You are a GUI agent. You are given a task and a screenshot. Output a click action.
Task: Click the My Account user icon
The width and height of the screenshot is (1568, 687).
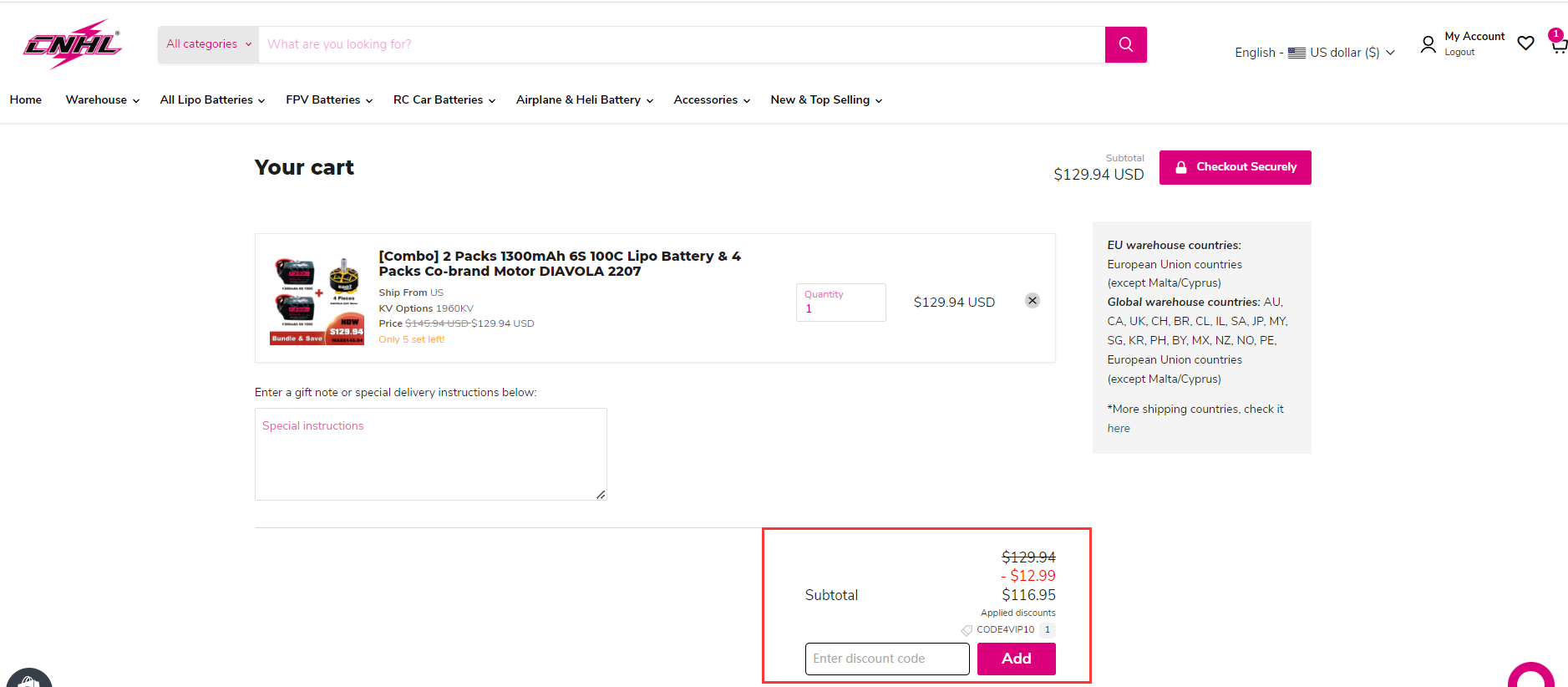point(1428,44)
